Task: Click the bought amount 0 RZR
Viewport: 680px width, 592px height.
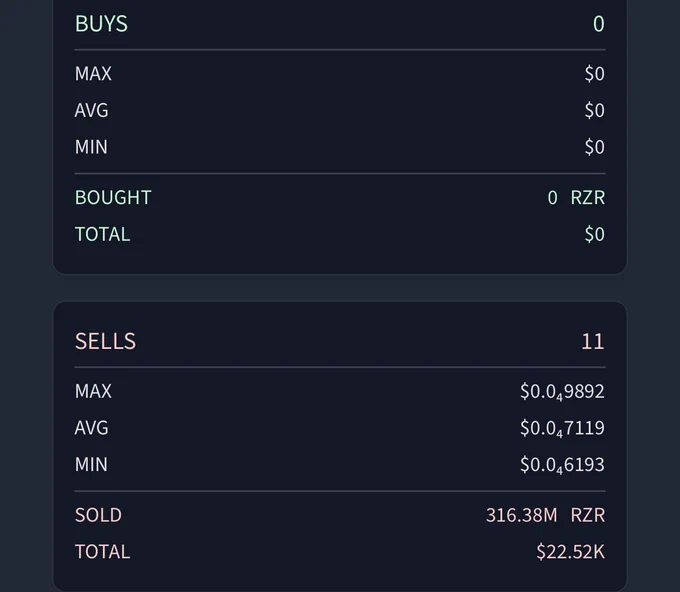Action: [576, 197]
